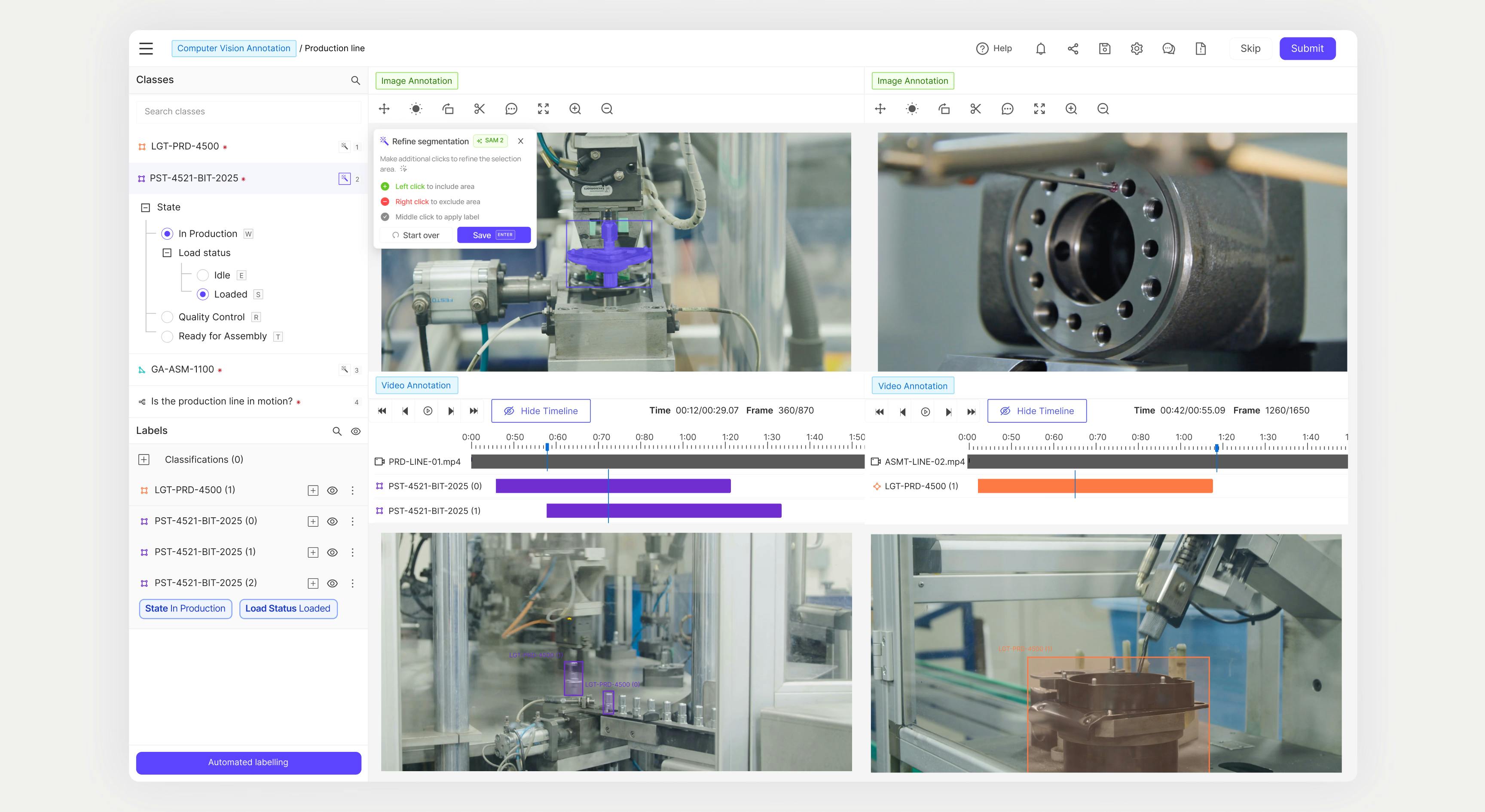
Task: Open the Computer Vision Annotation breadcrumb
Action: [233, 48]
